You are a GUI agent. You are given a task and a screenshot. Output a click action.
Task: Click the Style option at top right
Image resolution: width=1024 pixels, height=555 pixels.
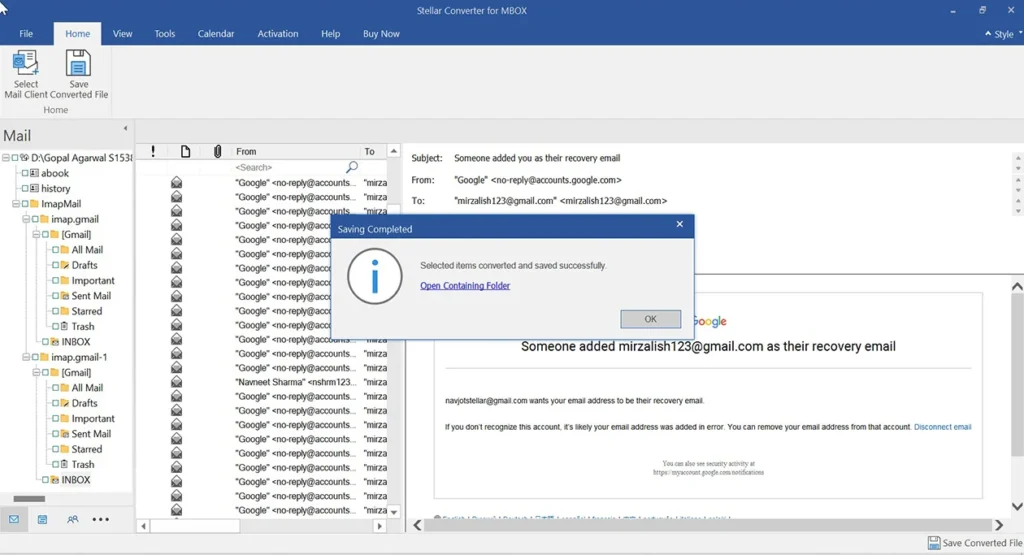pos(1003,34)
